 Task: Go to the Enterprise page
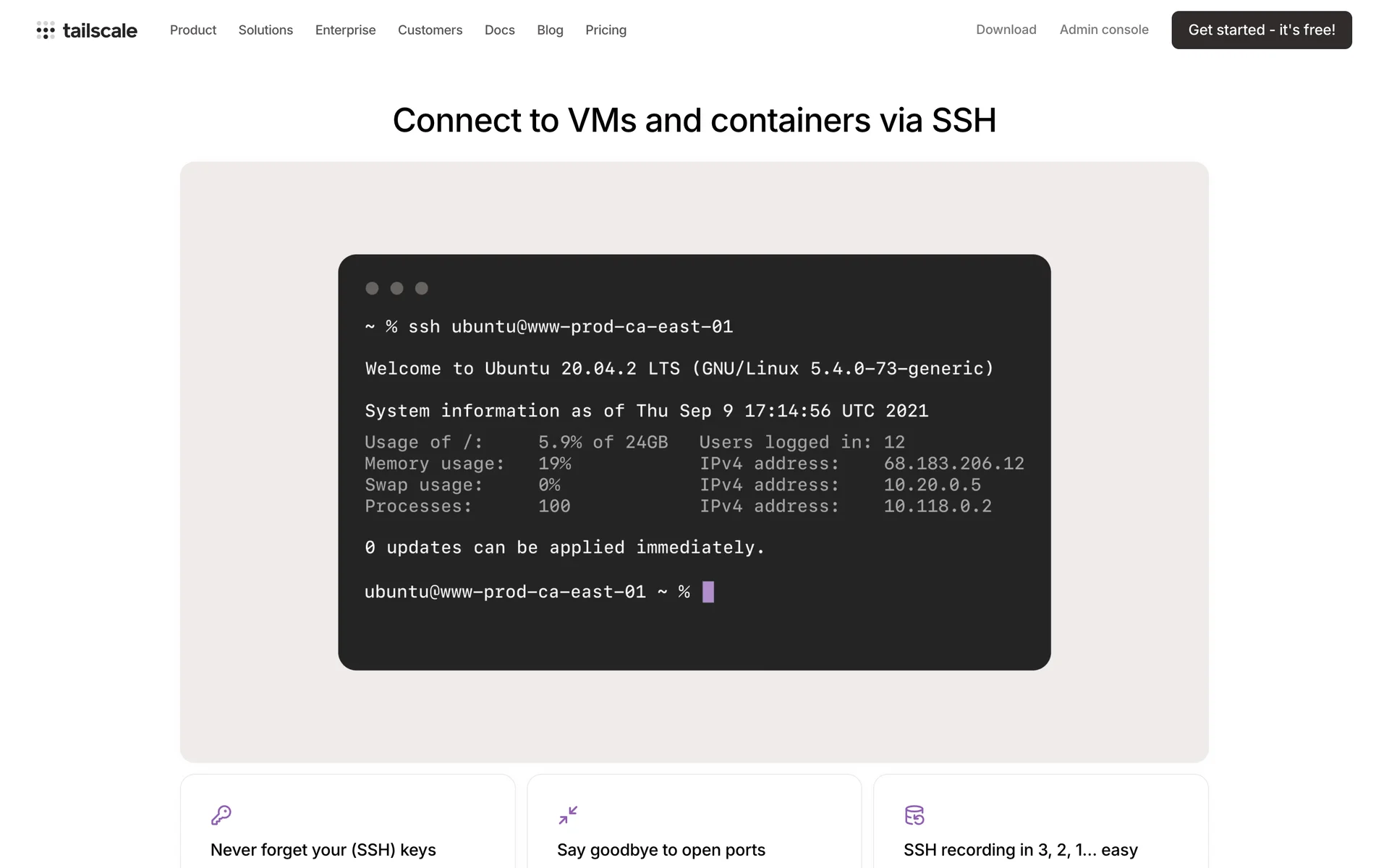(x=345, y=30)
